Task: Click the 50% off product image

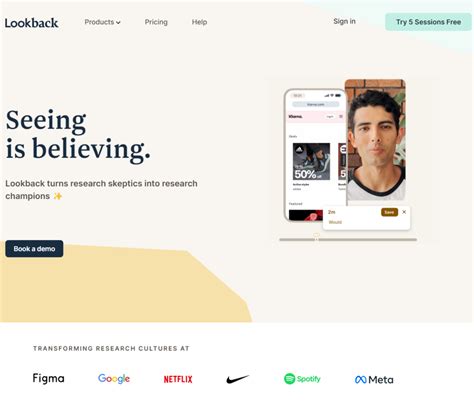Action: [311, 162]
